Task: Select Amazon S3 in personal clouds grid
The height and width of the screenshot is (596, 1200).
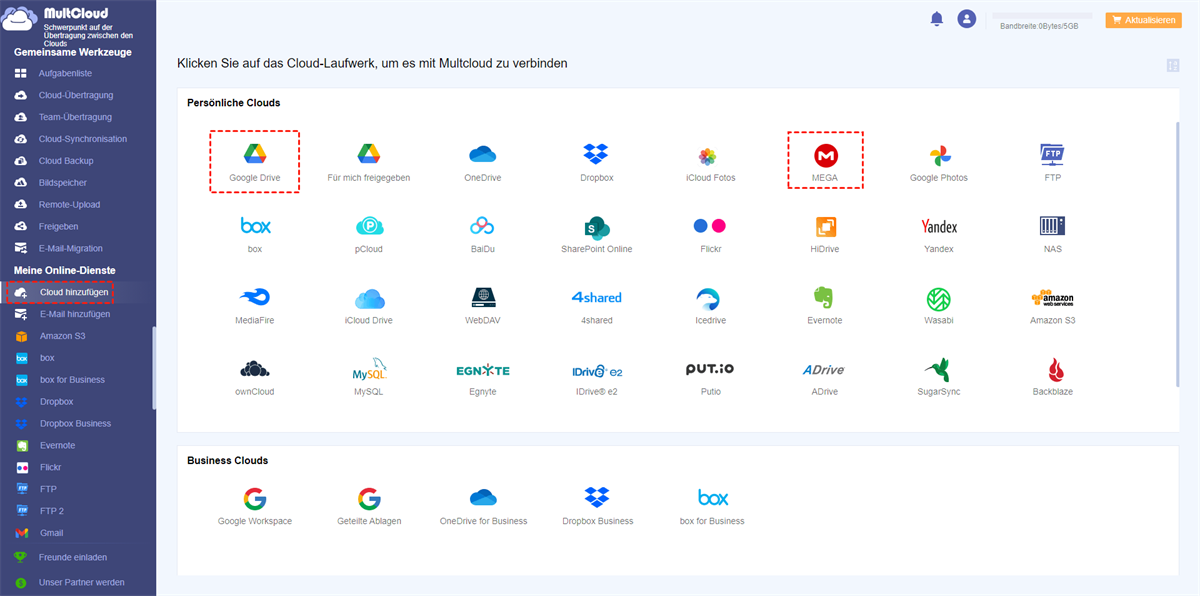Action: (x=1053, y=298)
